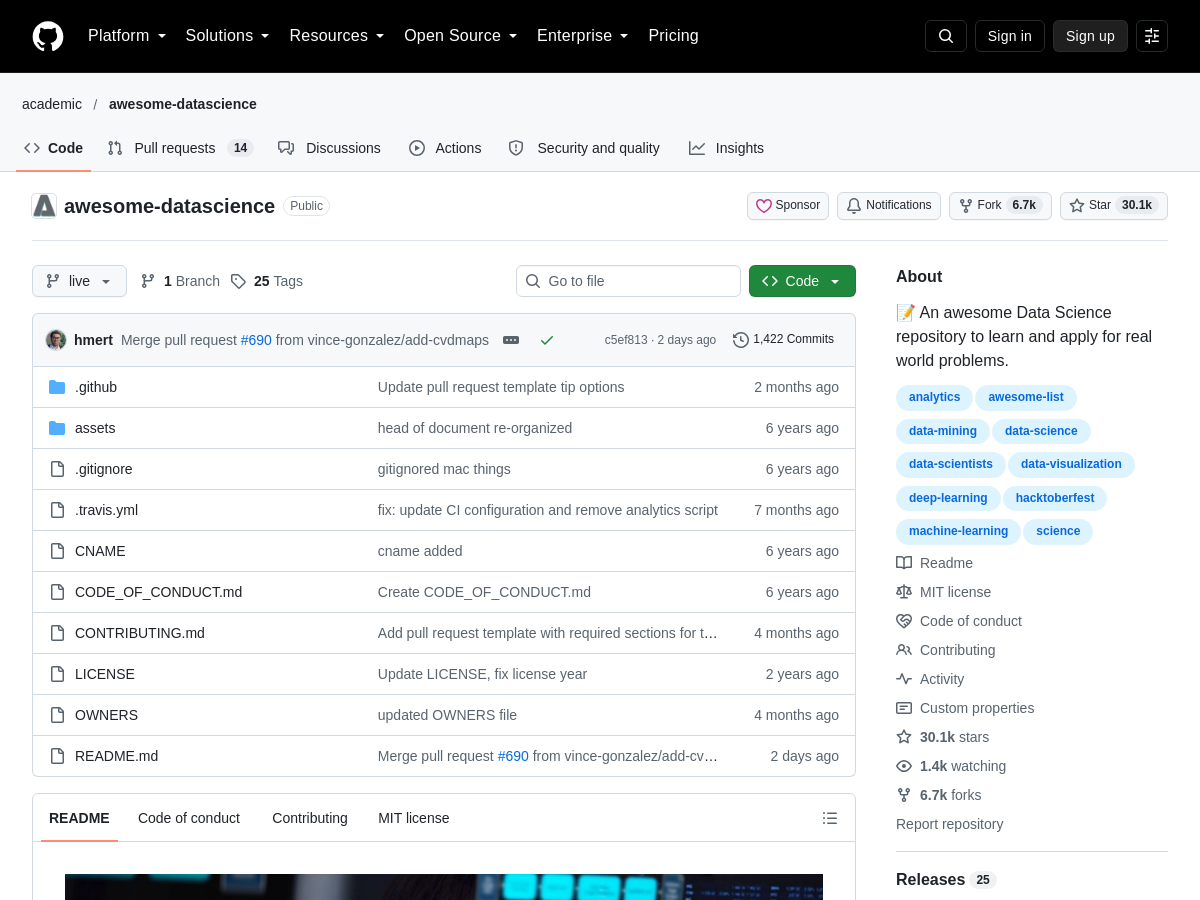Select the README tab

coord(79,818)
